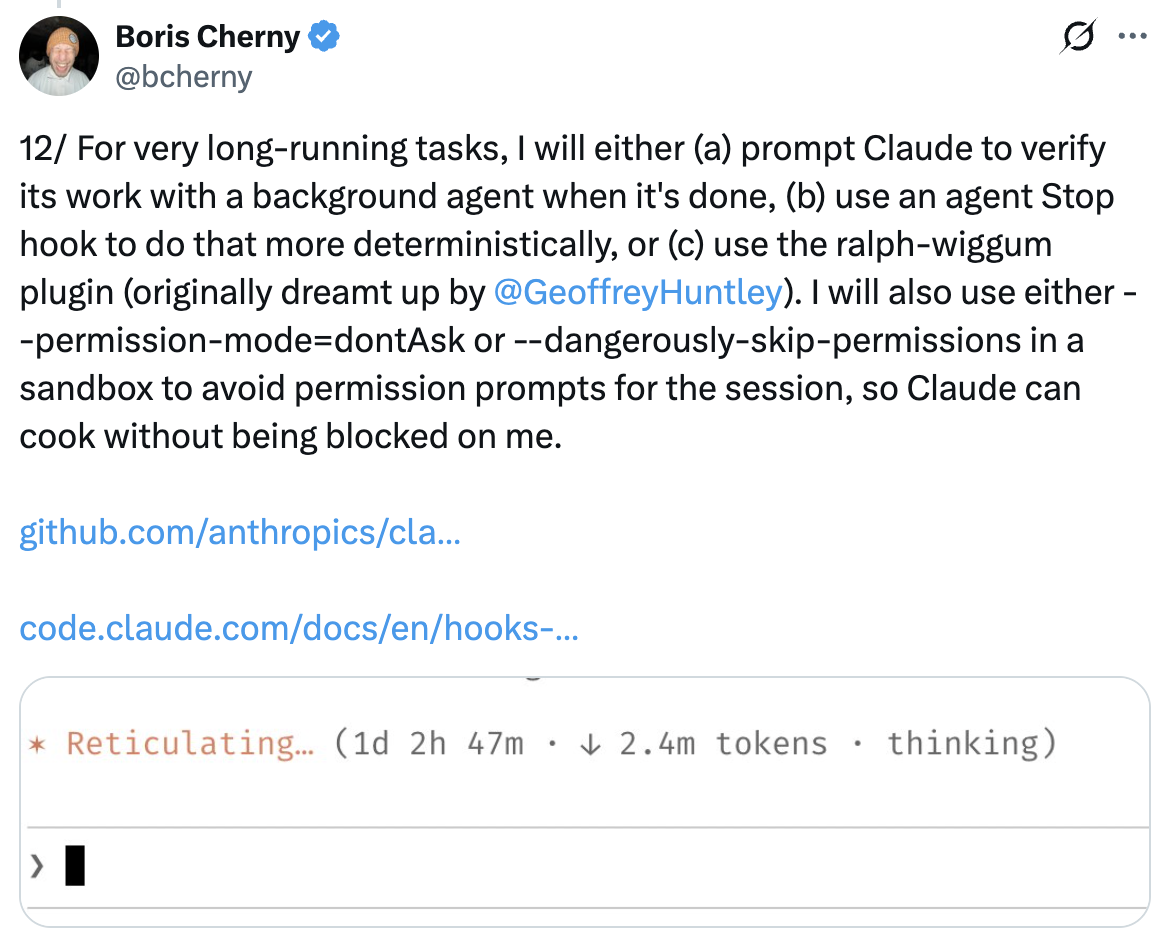Open Boris Cherny's profile avatar
This screenshot has height=946, width=1168.
click(x=58, y=55)
